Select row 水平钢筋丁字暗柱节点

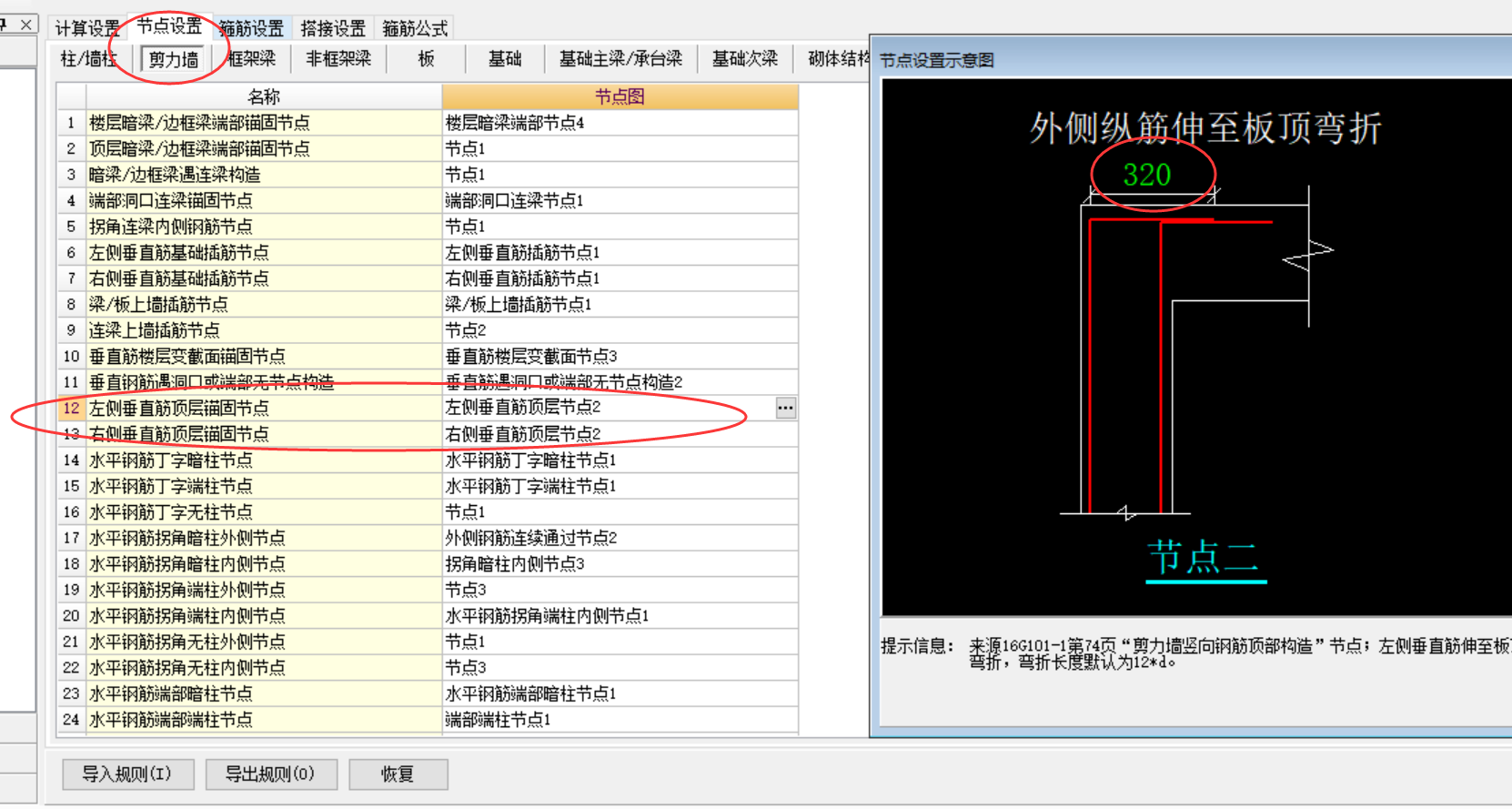click(264, 460)
